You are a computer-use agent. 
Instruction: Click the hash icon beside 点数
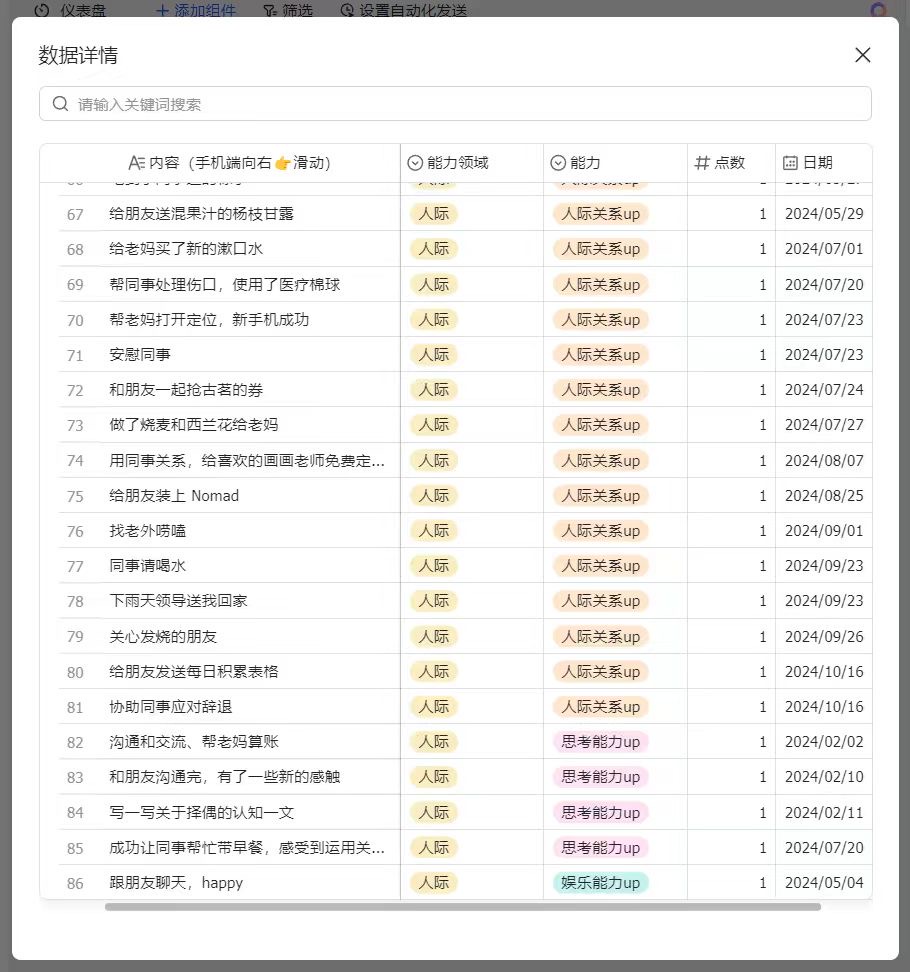701,163
